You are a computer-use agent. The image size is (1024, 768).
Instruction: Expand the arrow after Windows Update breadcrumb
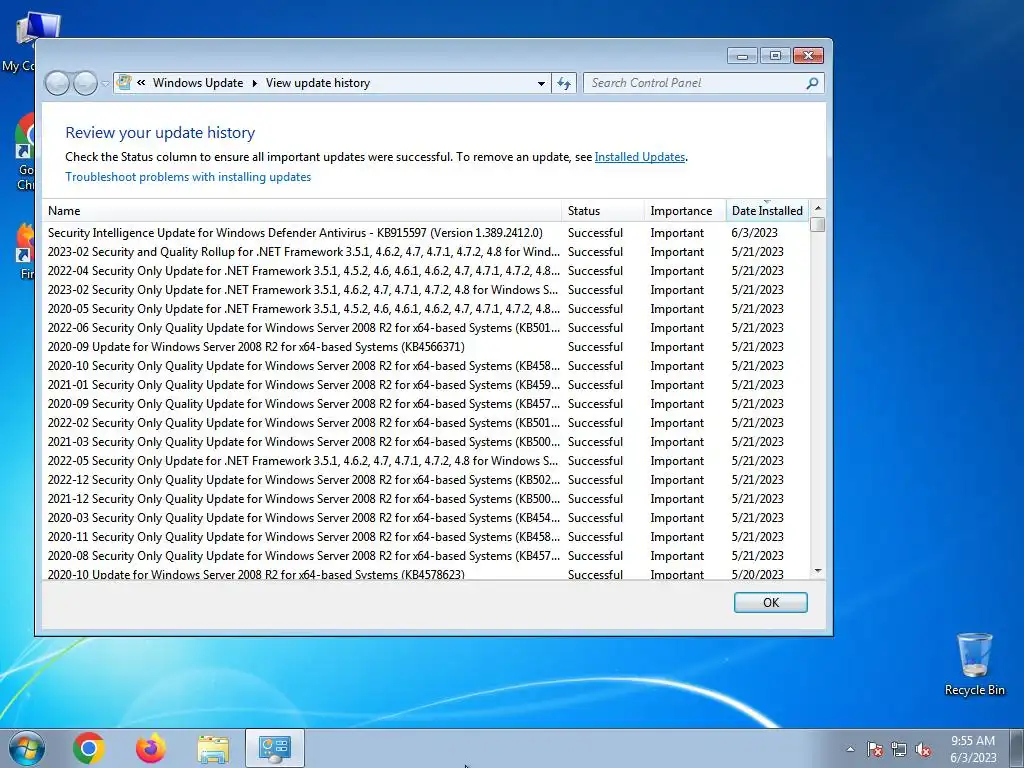[x=255, y=83]
